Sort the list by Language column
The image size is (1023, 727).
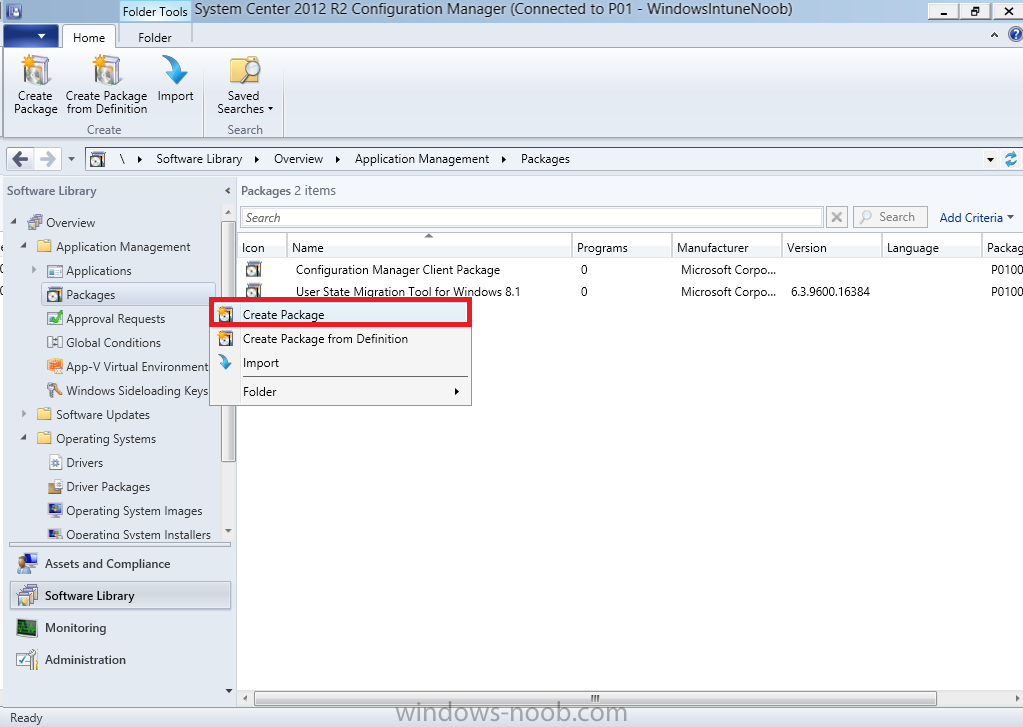pyautogui.click(x=932, y=247)
